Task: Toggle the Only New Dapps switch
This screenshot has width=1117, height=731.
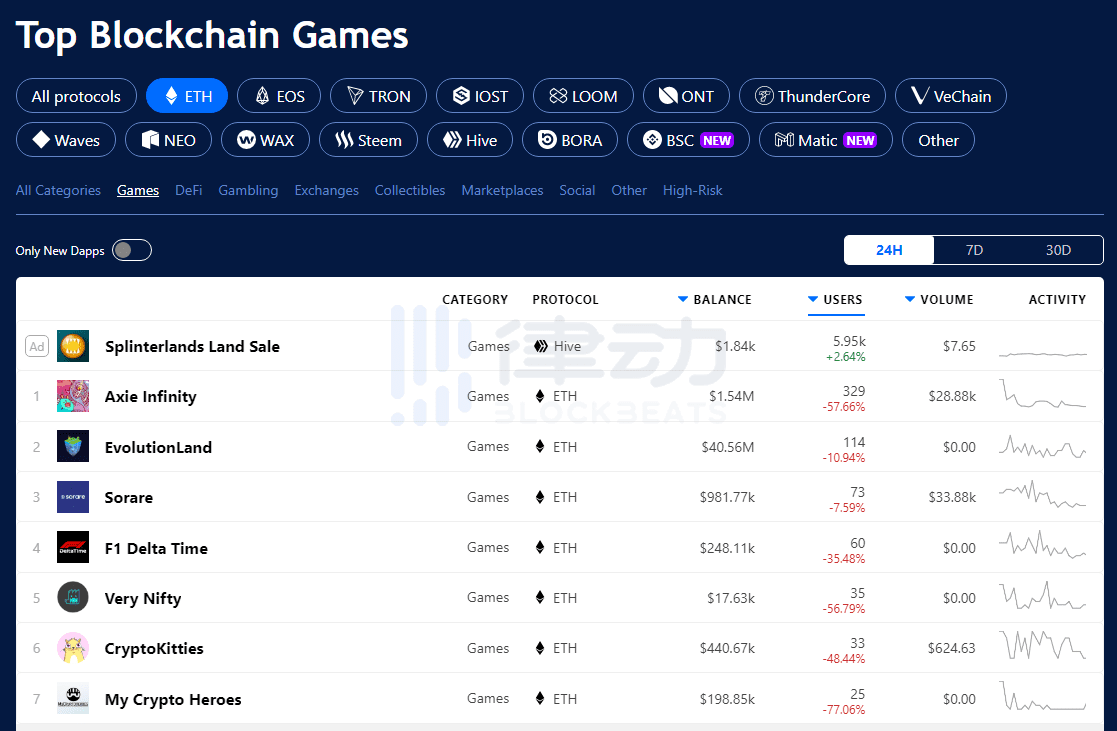Action: (x=132, y=250)
